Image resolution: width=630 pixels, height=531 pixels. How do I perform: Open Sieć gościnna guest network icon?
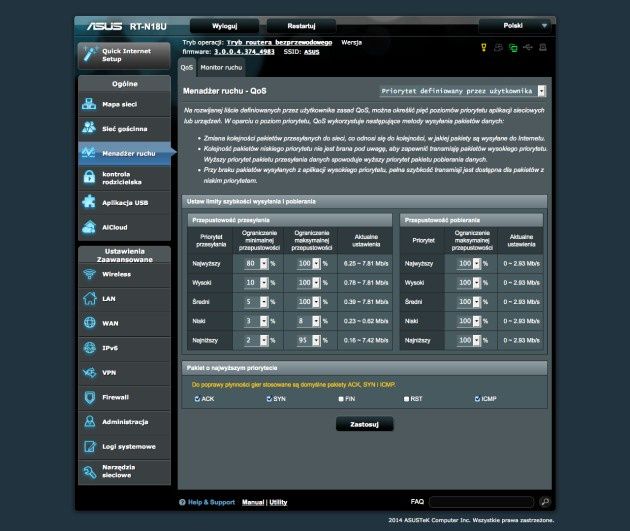click(x=89, y=128)
